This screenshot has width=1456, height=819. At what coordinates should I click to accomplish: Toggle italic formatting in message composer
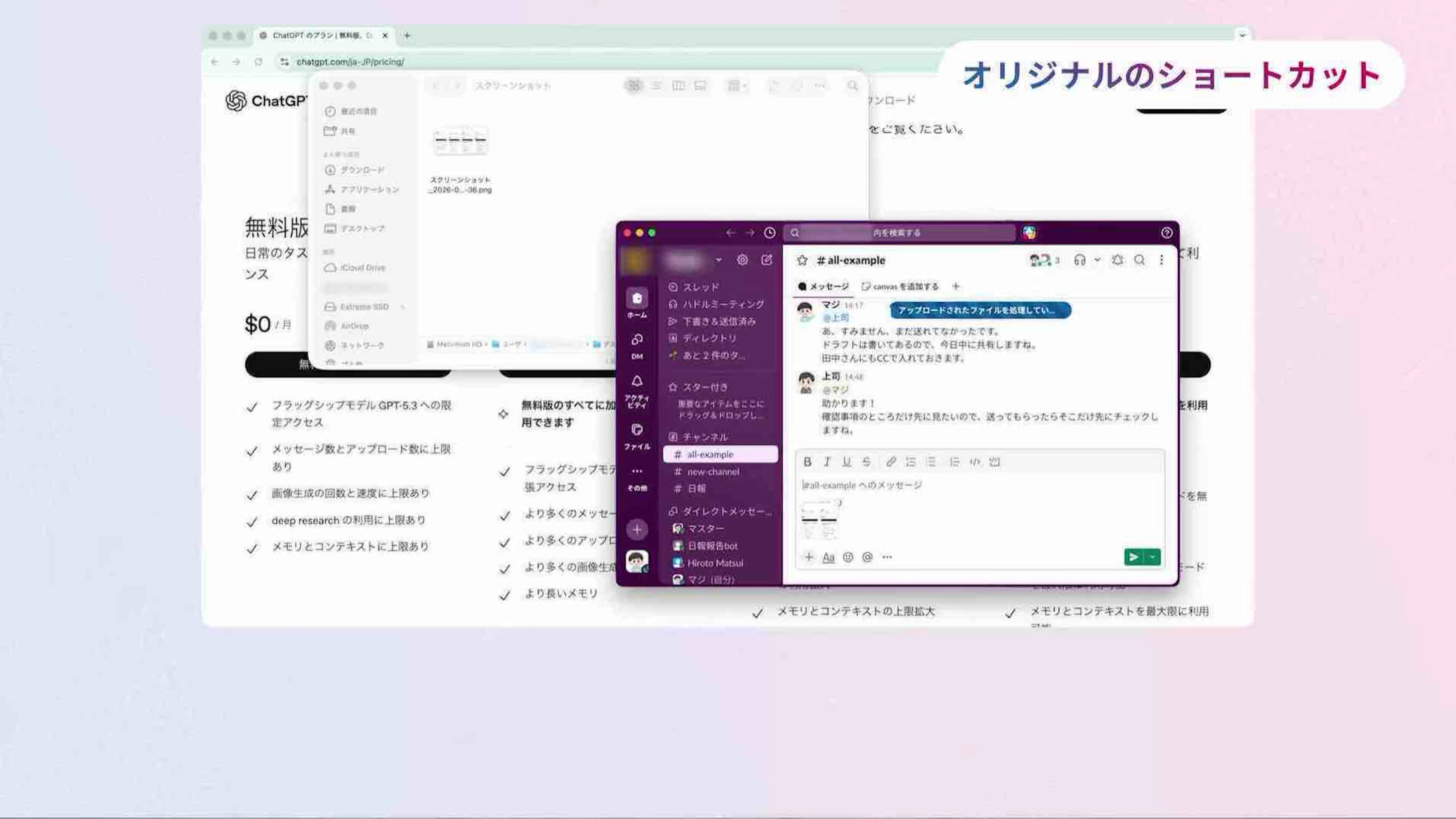point(827,462)
